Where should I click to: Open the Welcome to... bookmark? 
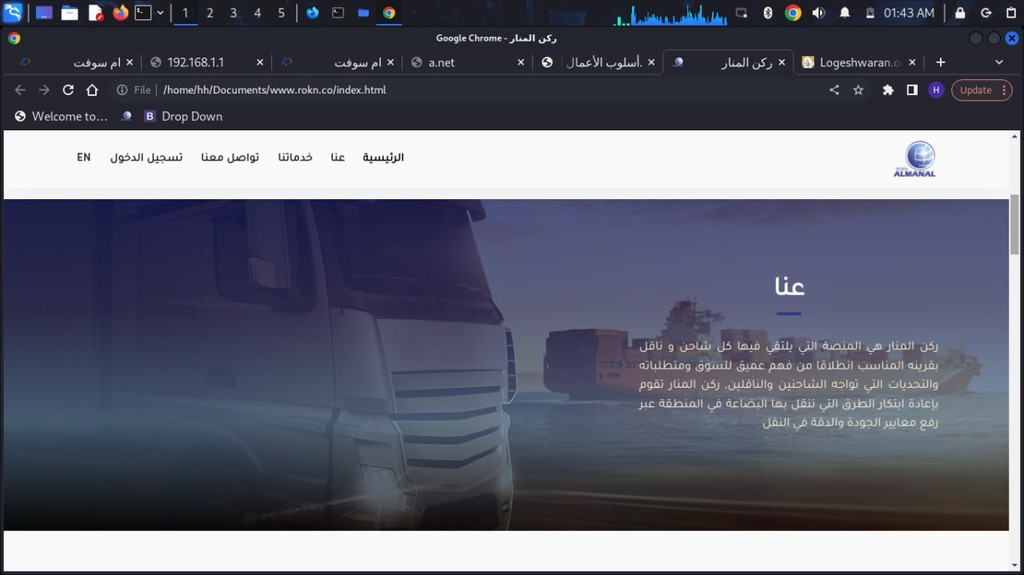[x=61, y=116]
